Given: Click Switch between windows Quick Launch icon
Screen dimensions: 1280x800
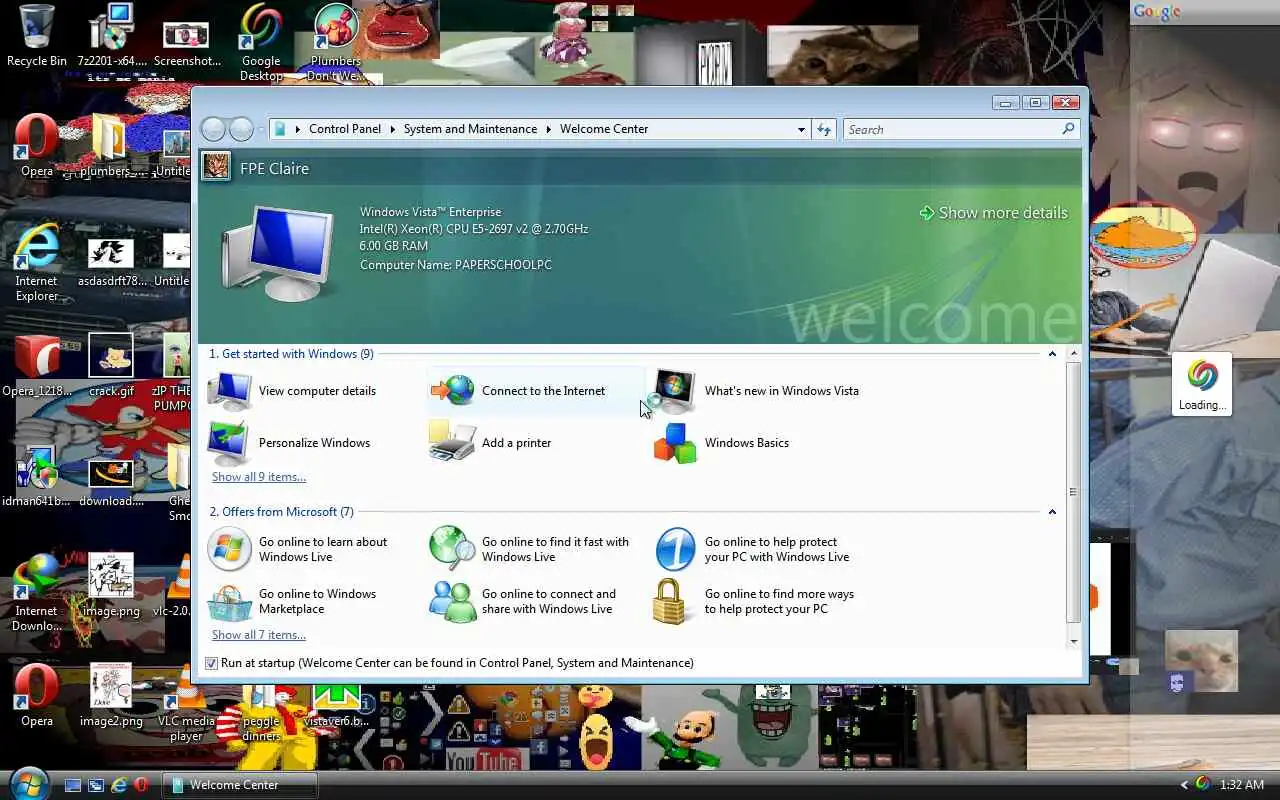Looking at the screenshot, I should (96, 785).
